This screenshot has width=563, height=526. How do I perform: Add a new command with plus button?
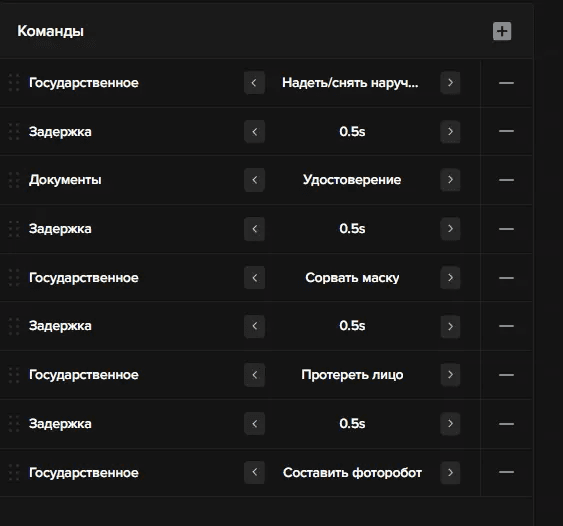click(502, 31)
